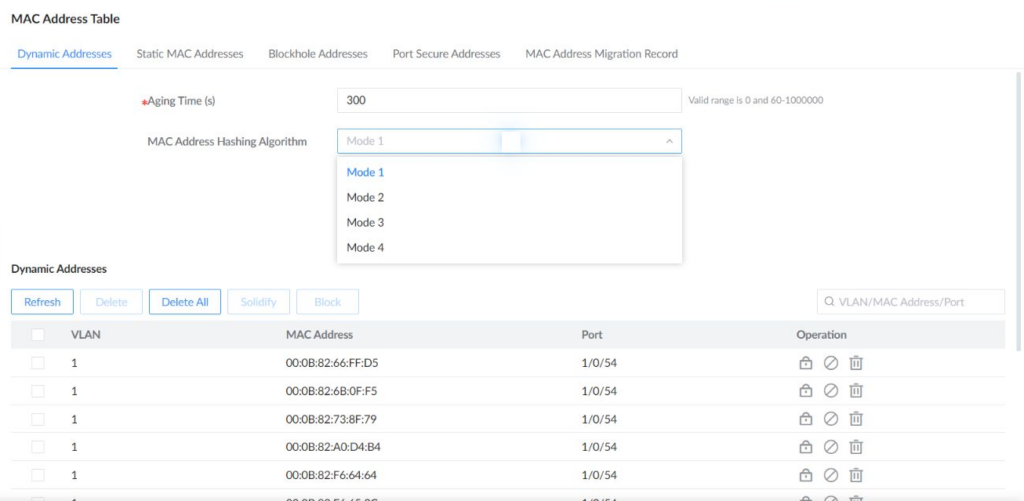Click the Port column header
The height and width of the screenshot is (501, 1024).
592,334
